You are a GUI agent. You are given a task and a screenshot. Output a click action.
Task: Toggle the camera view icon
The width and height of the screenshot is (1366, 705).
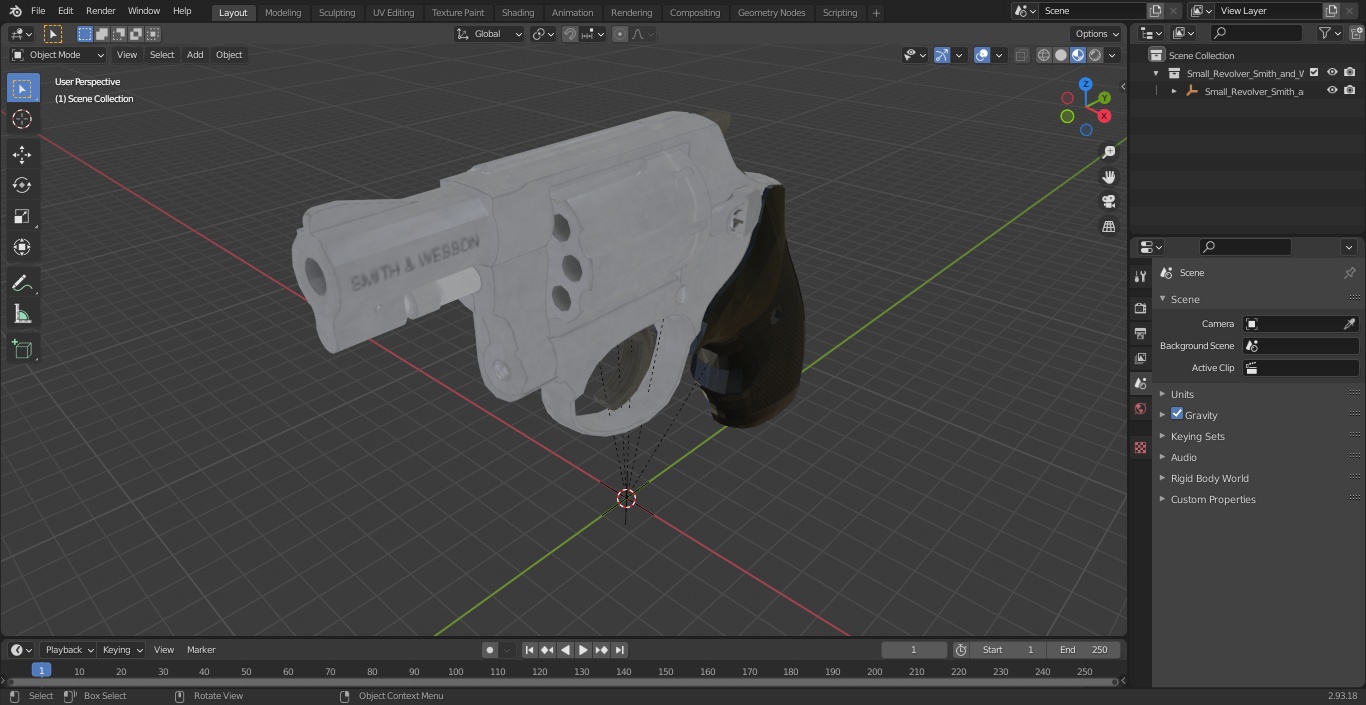click(x=1108, y=202)
